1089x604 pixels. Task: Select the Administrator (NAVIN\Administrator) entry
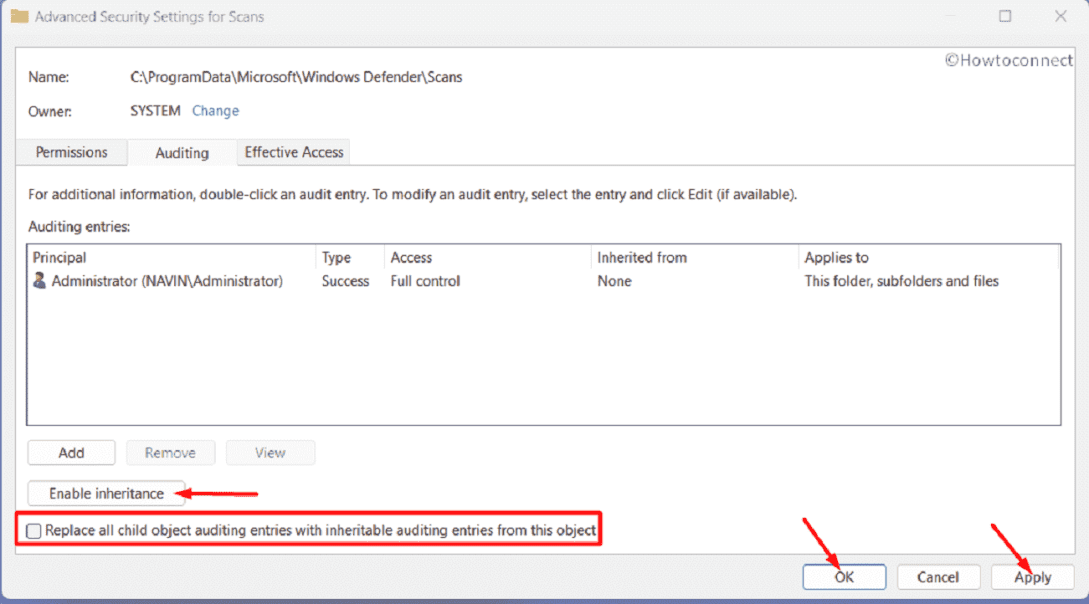pyautogui.click(x=167, y=281)
